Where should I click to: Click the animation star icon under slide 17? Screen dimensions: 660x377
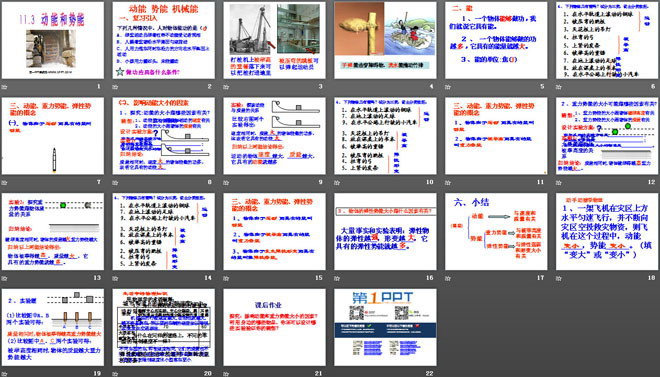click(x=448, y=278)
